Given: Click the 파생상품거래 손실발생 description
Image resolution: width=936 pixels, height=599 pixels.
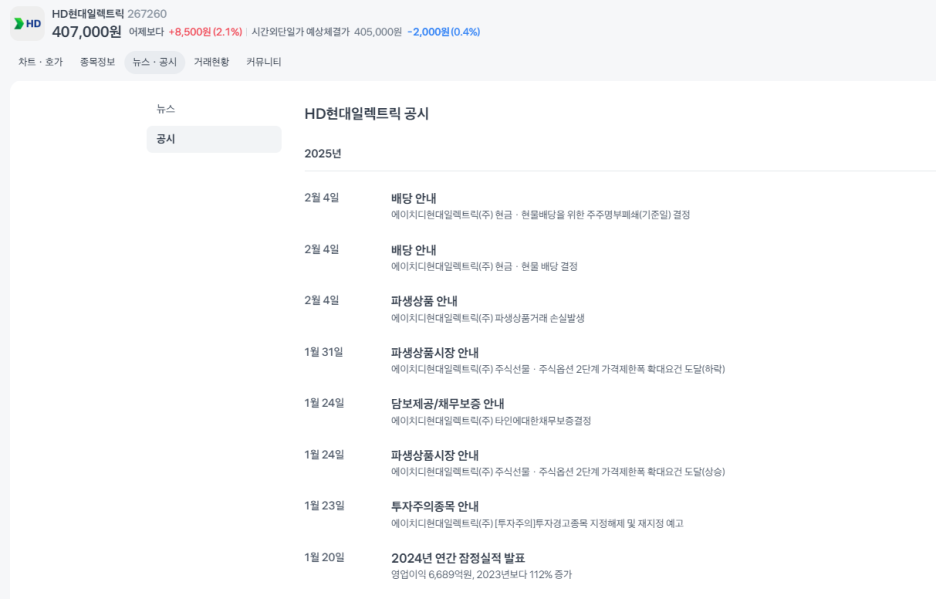Looking at the screenshot, I should (x=488, y=318).
